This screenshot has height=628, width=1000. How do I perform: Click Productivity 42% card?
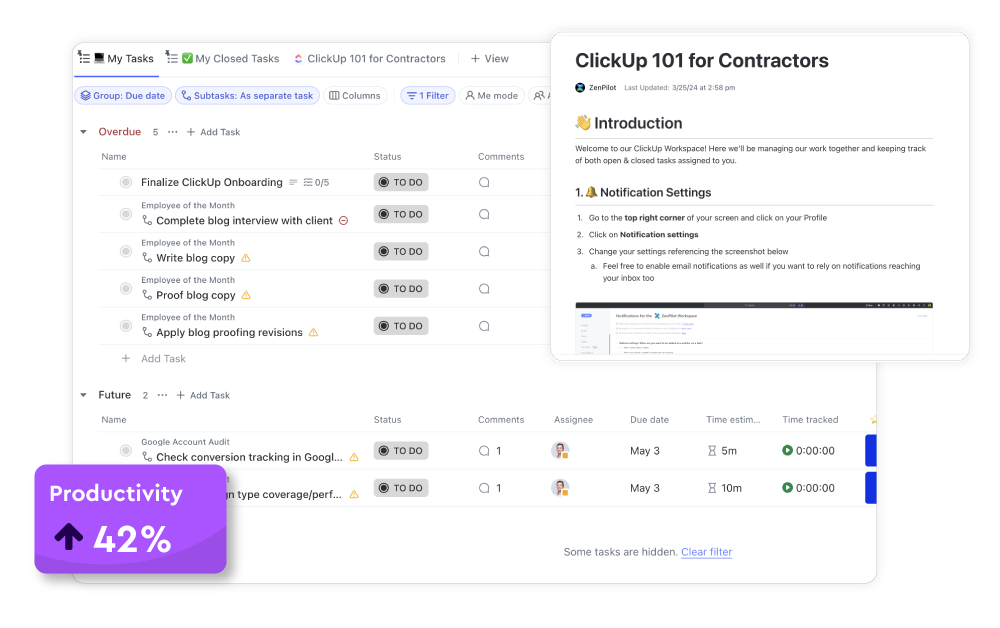[130, 519]
